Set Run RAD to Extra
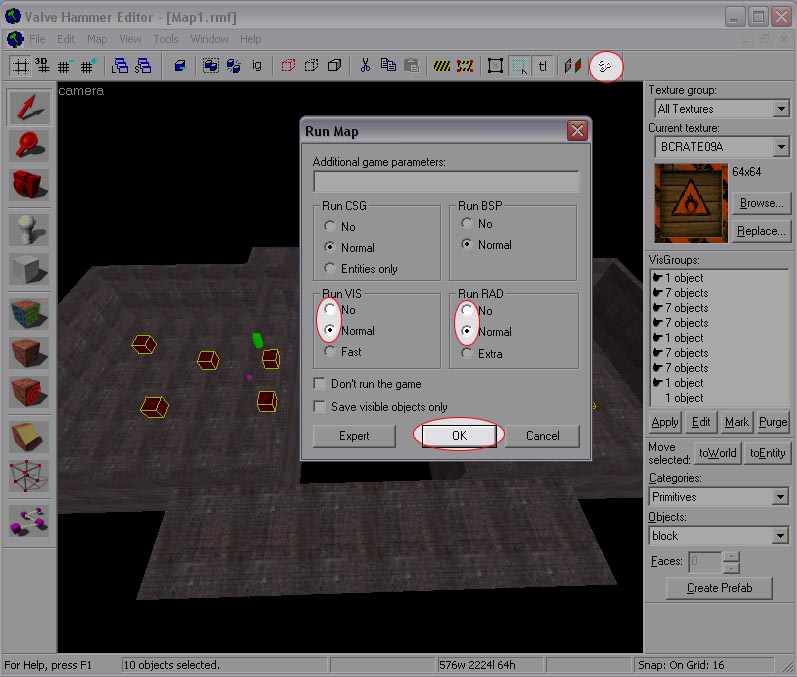The width and height of the screenshot is (797, 677). 467,353
